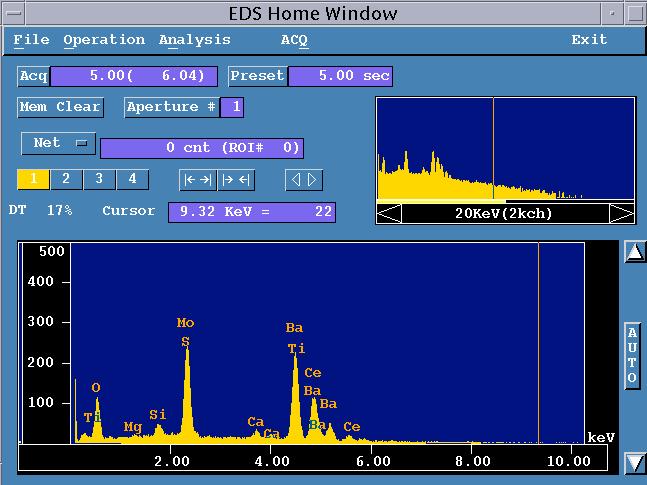This screenshot has width=647, height=485.
Task: Click the Mo peak label
Action: tap(185, 323)
